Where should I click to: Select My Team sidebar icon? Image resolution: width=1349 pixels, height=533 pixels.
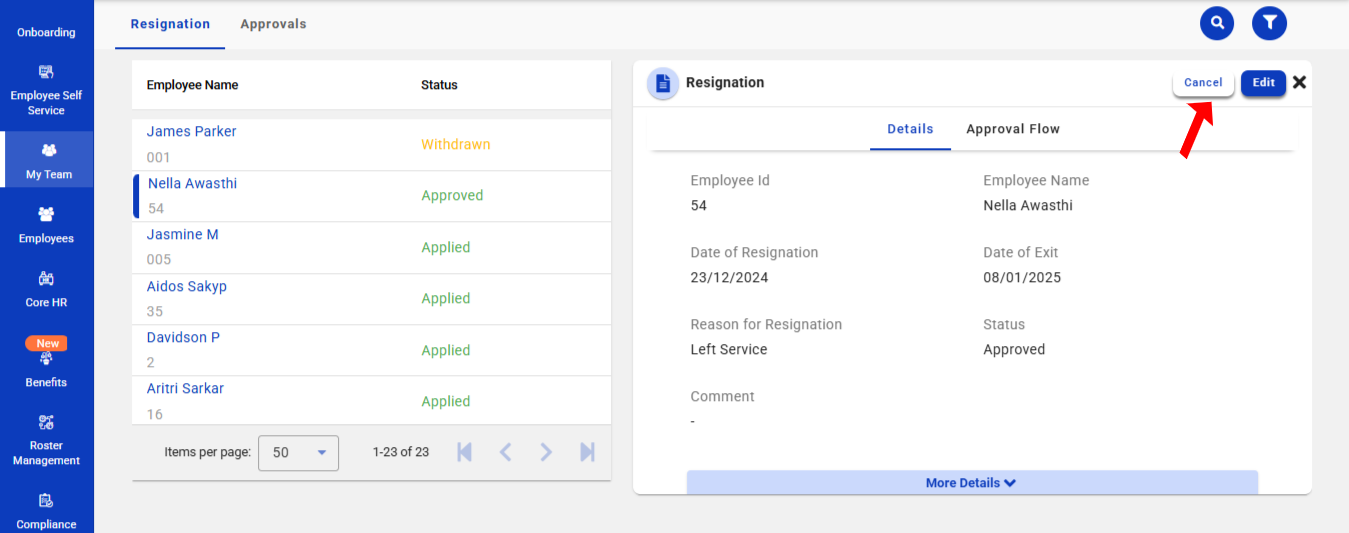coord(48,160)
